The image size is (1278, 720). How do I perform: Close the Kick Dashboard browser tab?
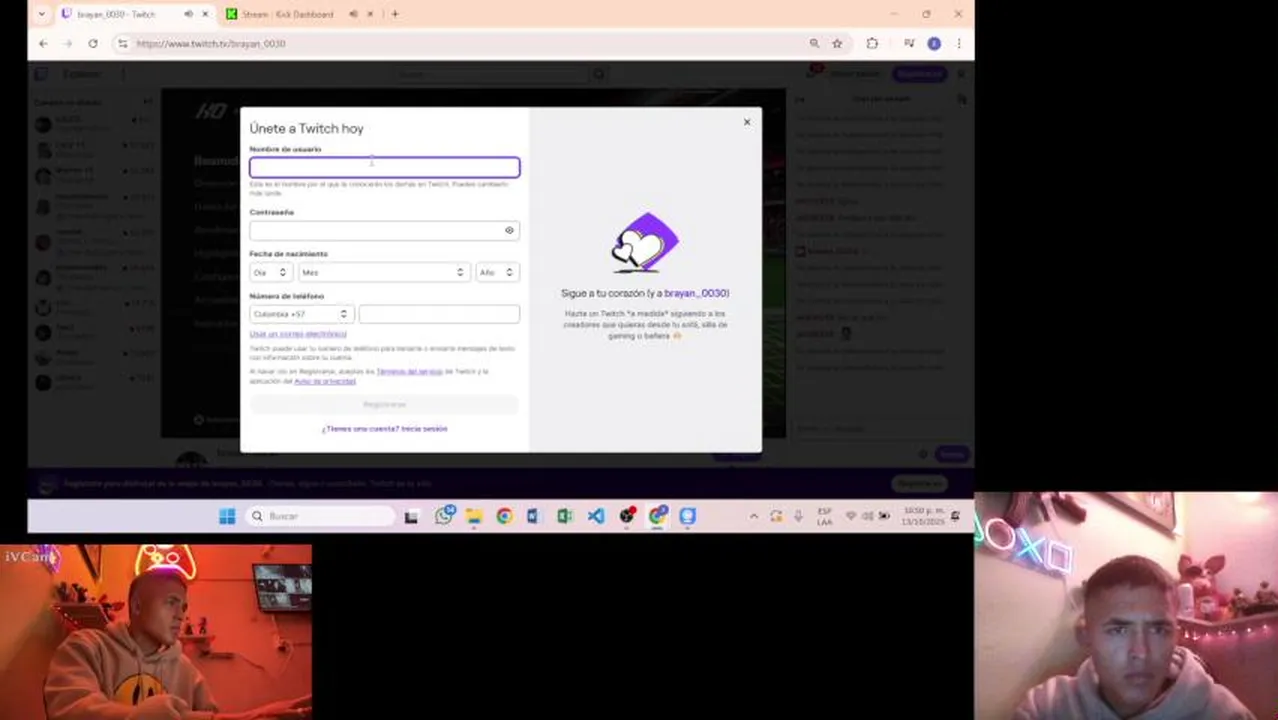[x=370, y=14]
